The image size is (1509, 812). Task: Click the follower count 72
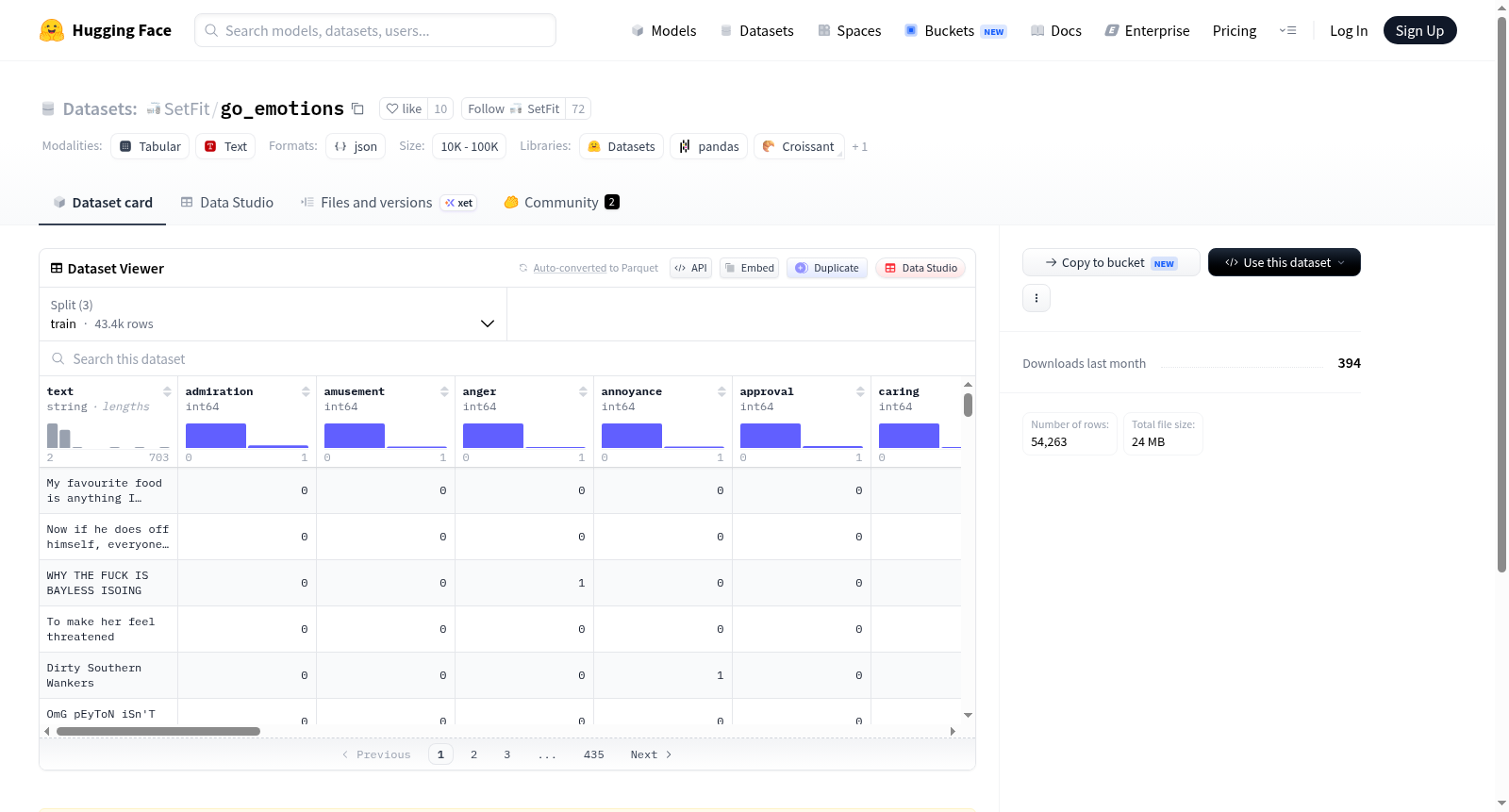(x=578, y=108)
